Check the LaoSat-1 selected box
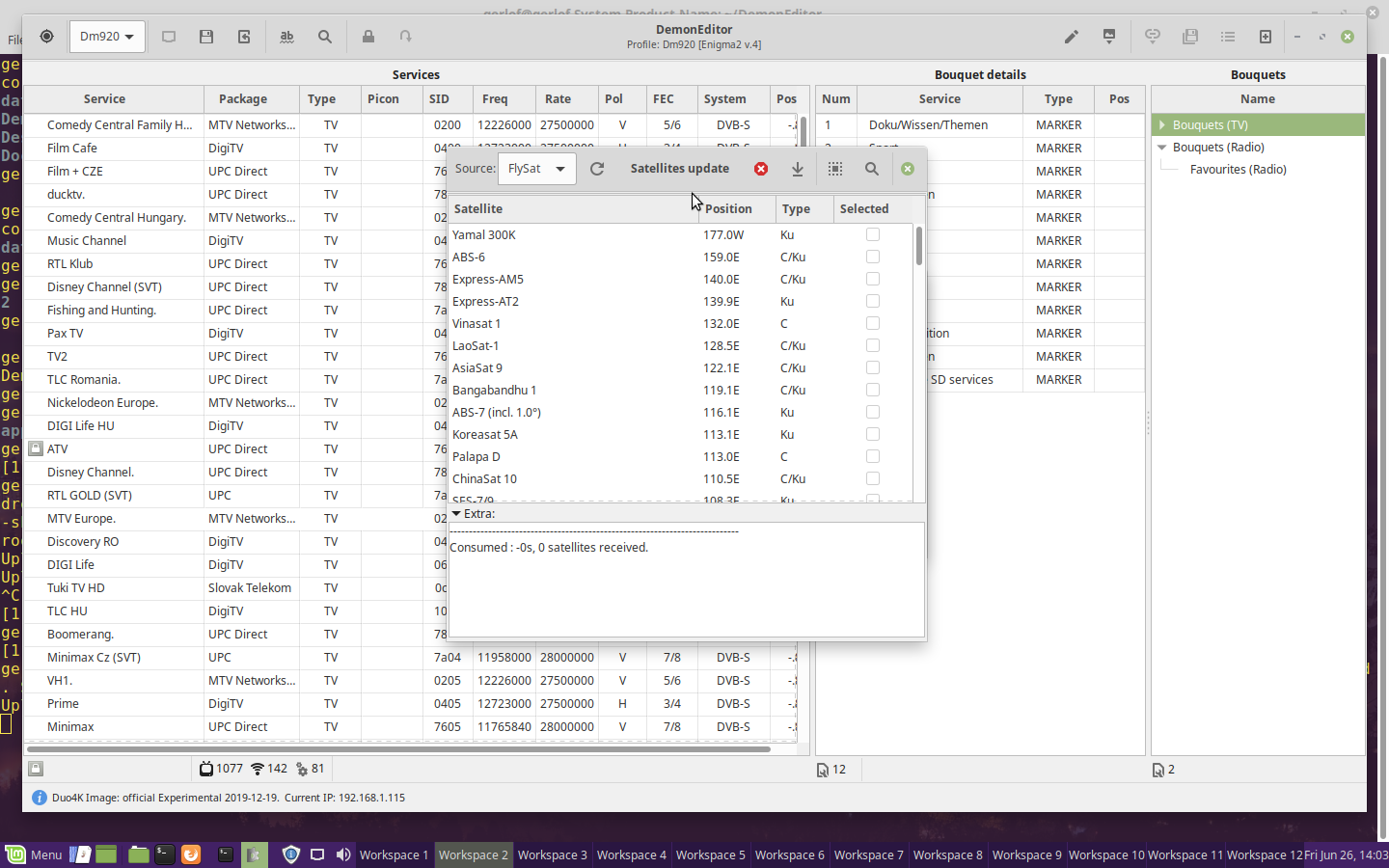This screenshot has width=1389, height=868. [873, 345]
